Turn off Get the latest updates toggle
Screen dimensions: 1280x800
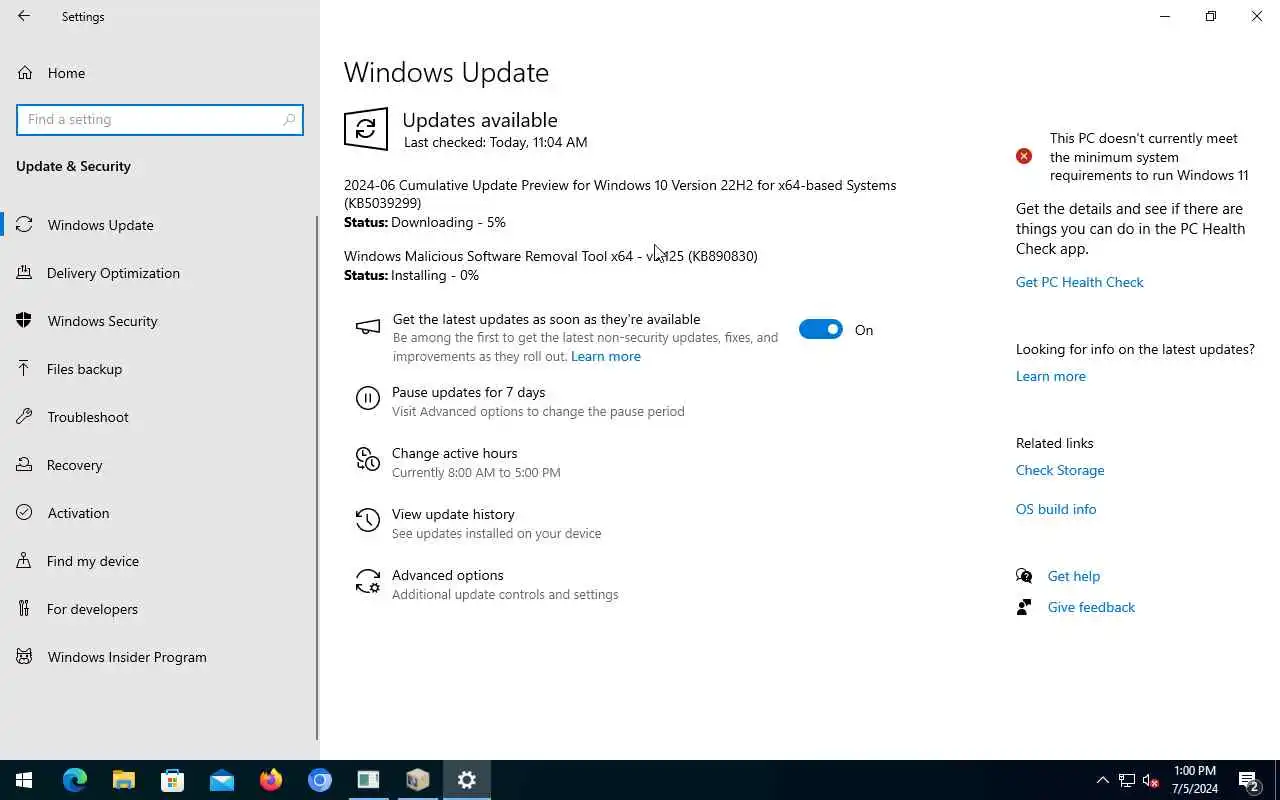tap(821, 330)
